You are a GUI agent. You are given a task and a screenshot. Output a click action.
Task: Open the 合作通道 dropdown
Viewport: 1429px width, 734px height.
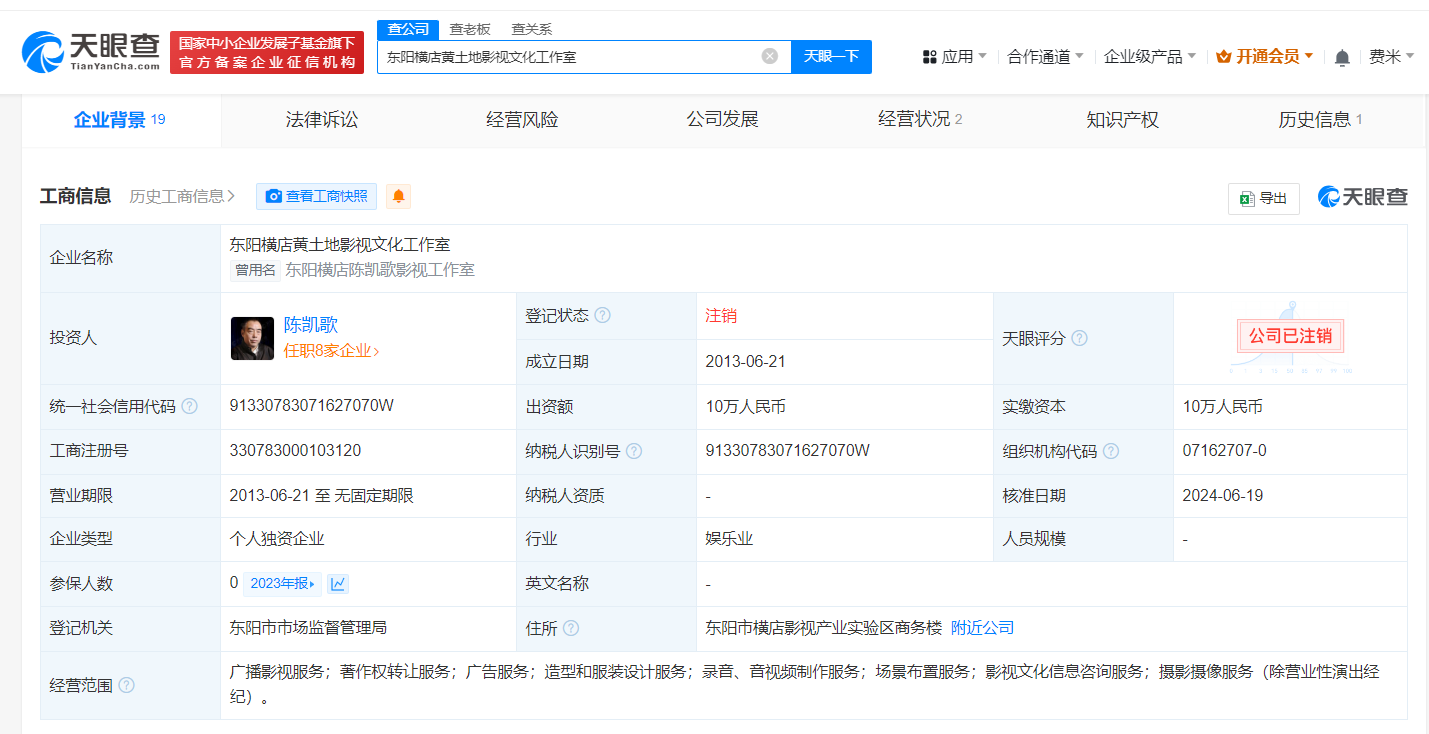pyautogui.click(x=1044, y=57)
